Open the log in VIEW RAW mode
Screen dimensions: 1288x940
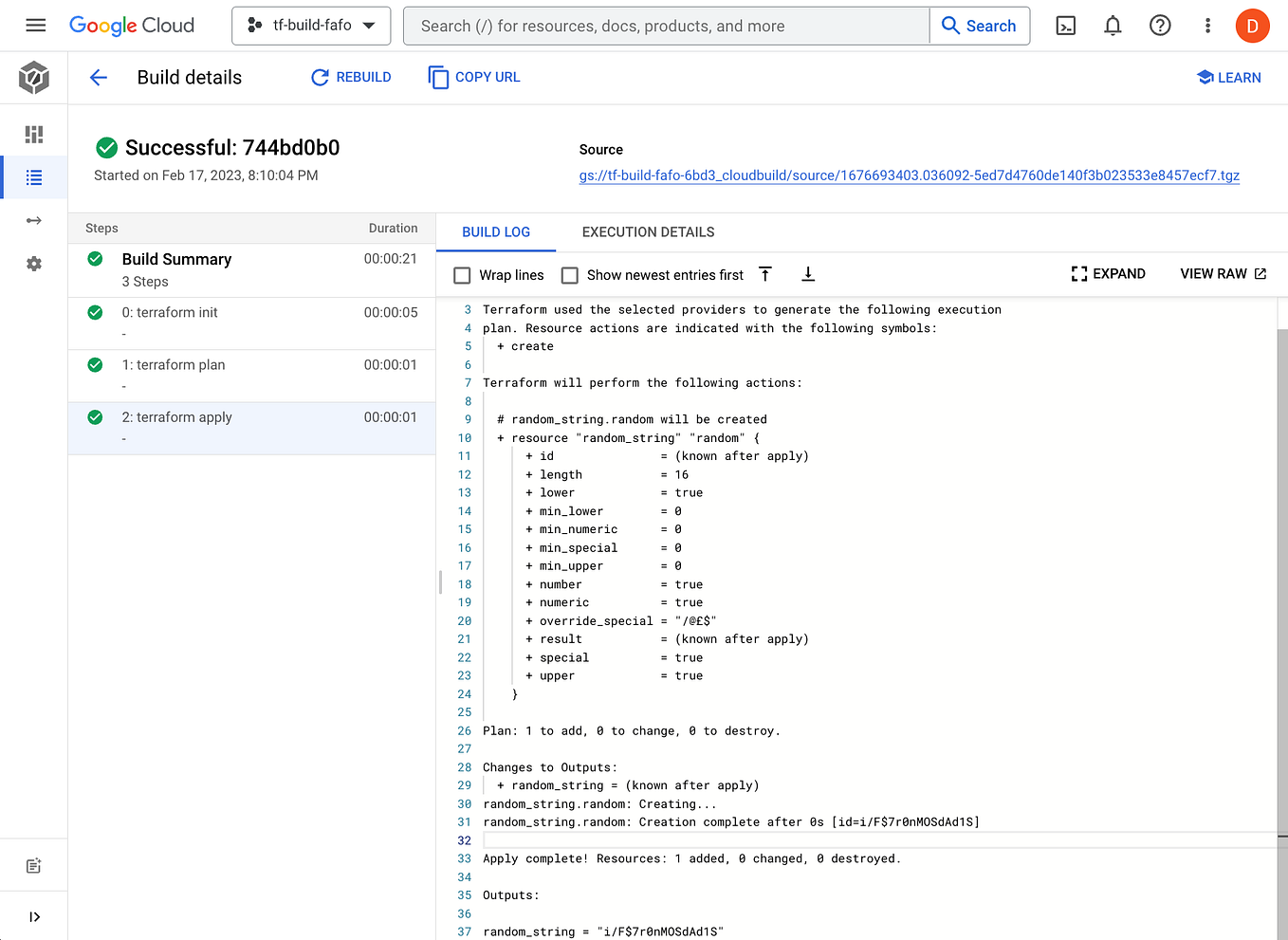click(x=1223, y=274)
